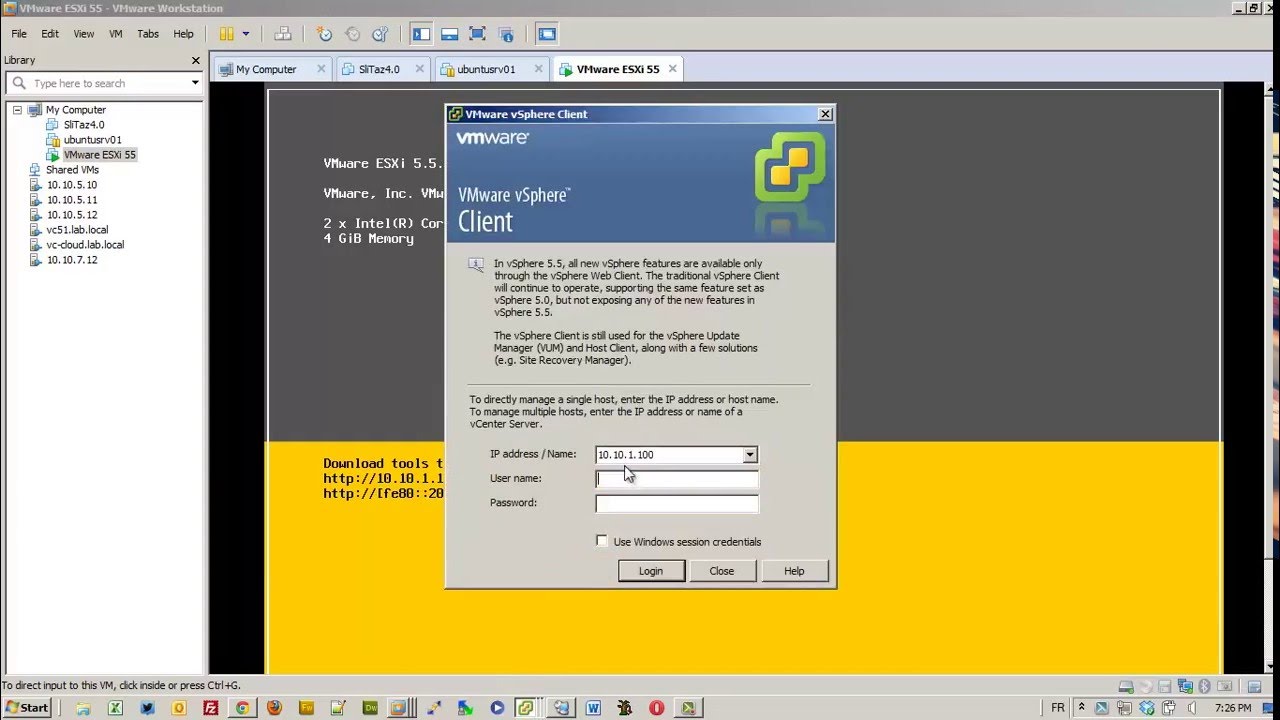The image size is (1280, 720).
Task: Select host 10.10.5.10 in library
Action: pyautogui.click(x=72, y=185)
